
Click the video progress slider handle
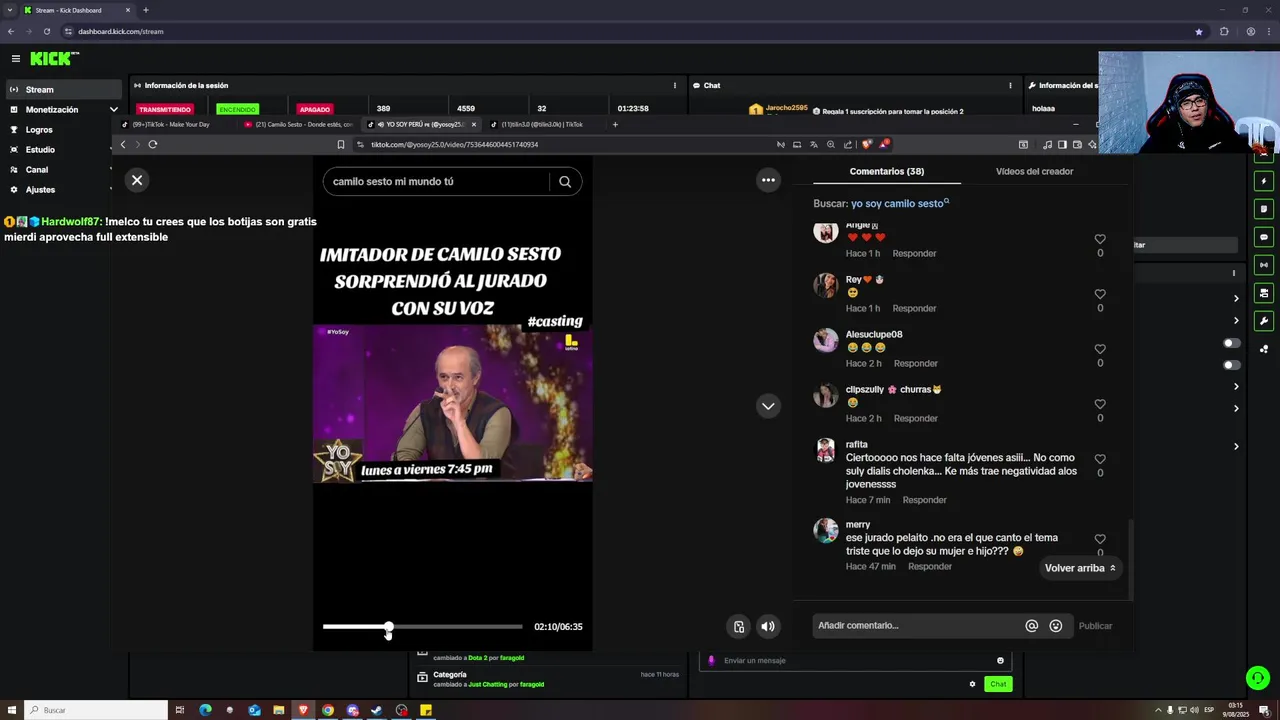389,627
